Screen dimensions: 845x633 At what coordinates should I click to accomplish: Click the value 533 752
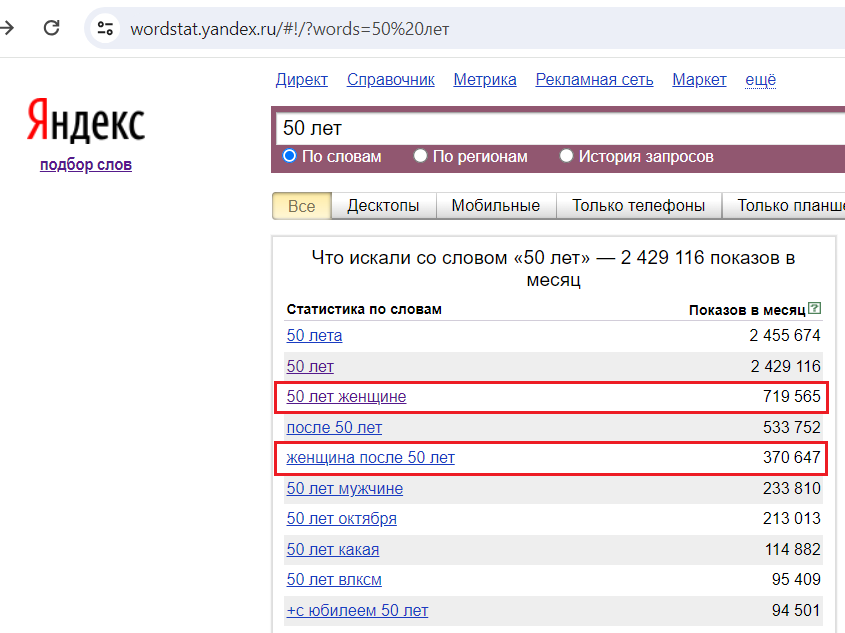(x=792, y=428)
